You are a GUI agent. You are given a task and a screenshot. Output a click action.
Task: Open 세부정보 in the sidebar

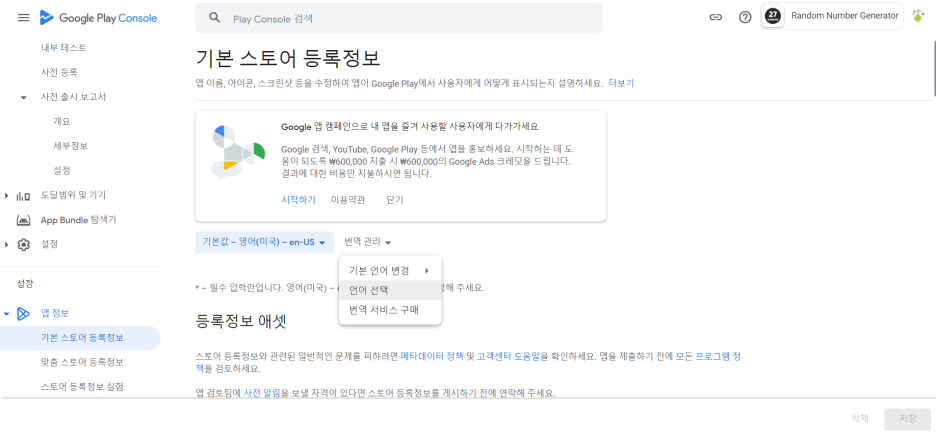coord(70,146)
